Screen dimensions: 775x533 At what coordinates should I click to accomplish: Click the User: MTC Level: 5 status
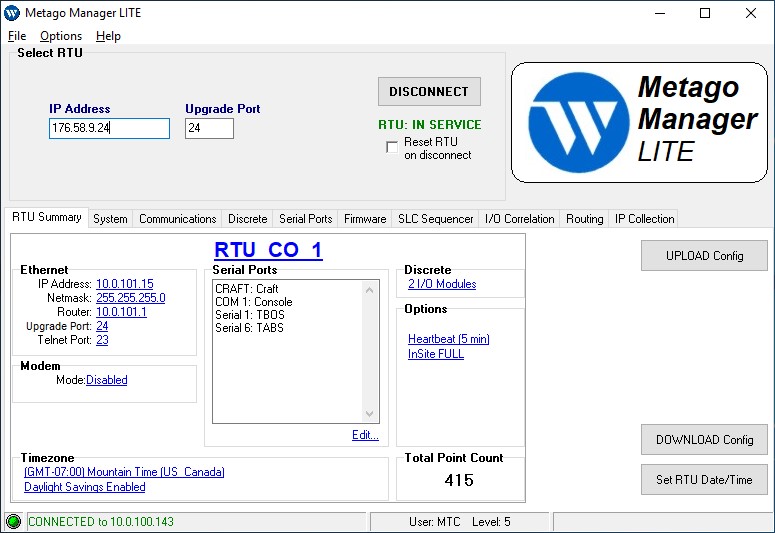[460, 522]
